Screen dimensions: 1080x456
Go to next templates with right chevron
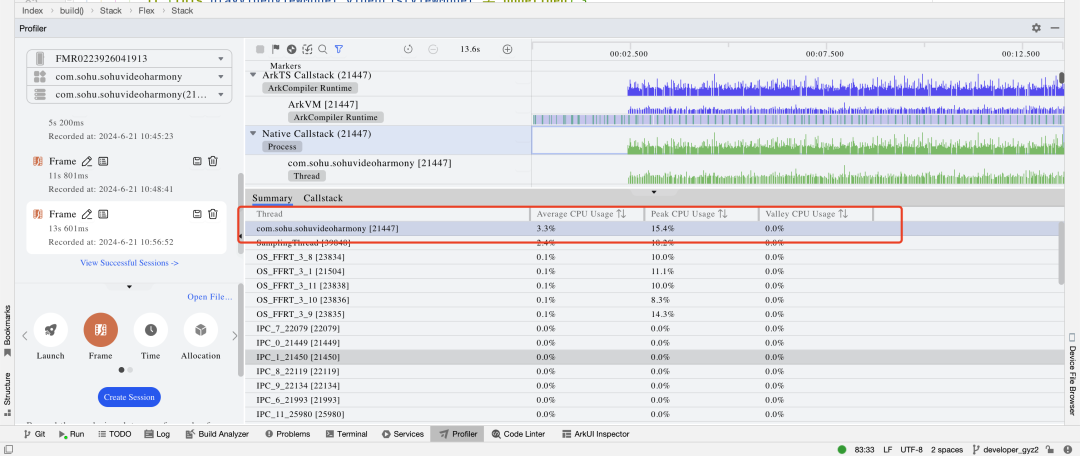point(234,336)
